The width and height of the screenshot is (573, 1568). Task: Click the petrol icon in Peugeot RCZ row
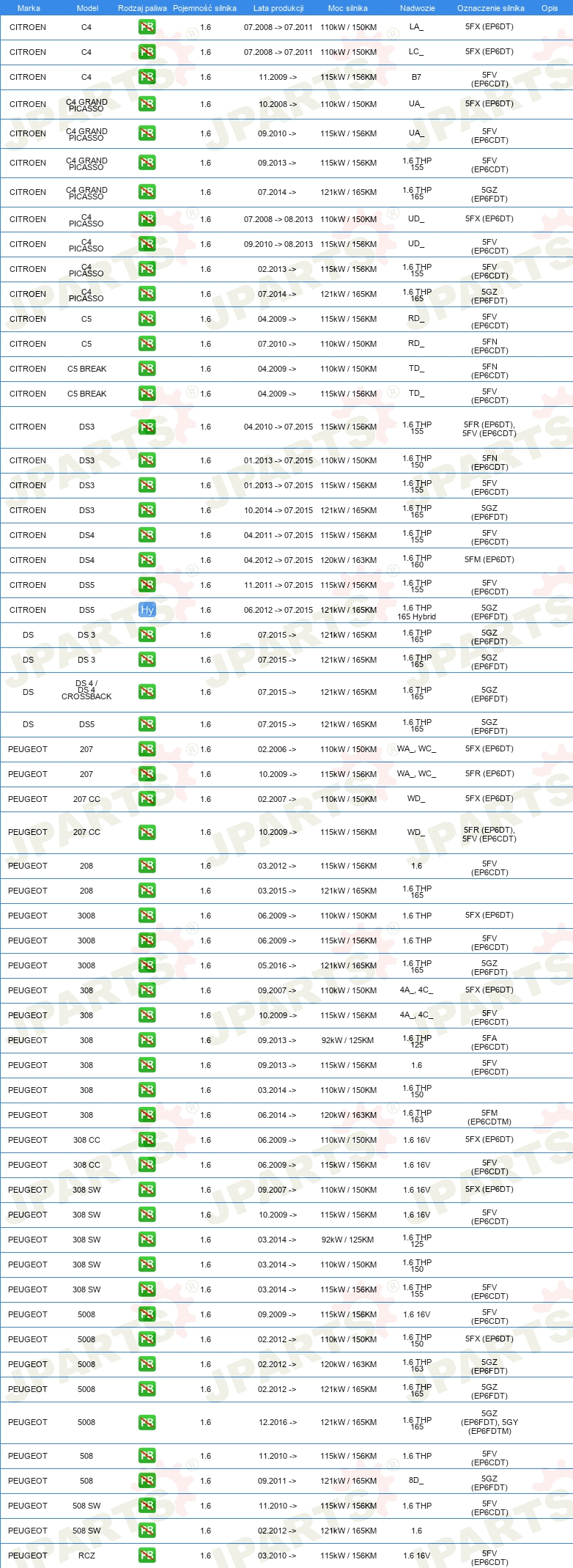[147, 1556]
